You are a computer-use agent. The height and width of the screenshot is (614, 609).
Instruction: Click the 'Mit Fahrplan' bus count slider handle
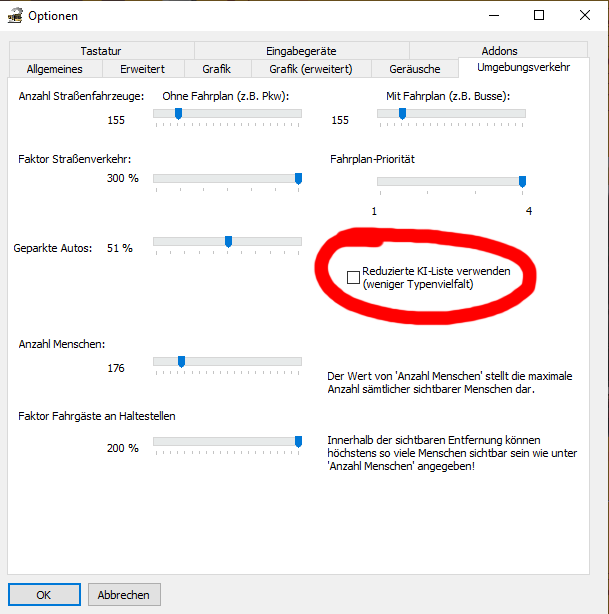(x=402, y=114)
